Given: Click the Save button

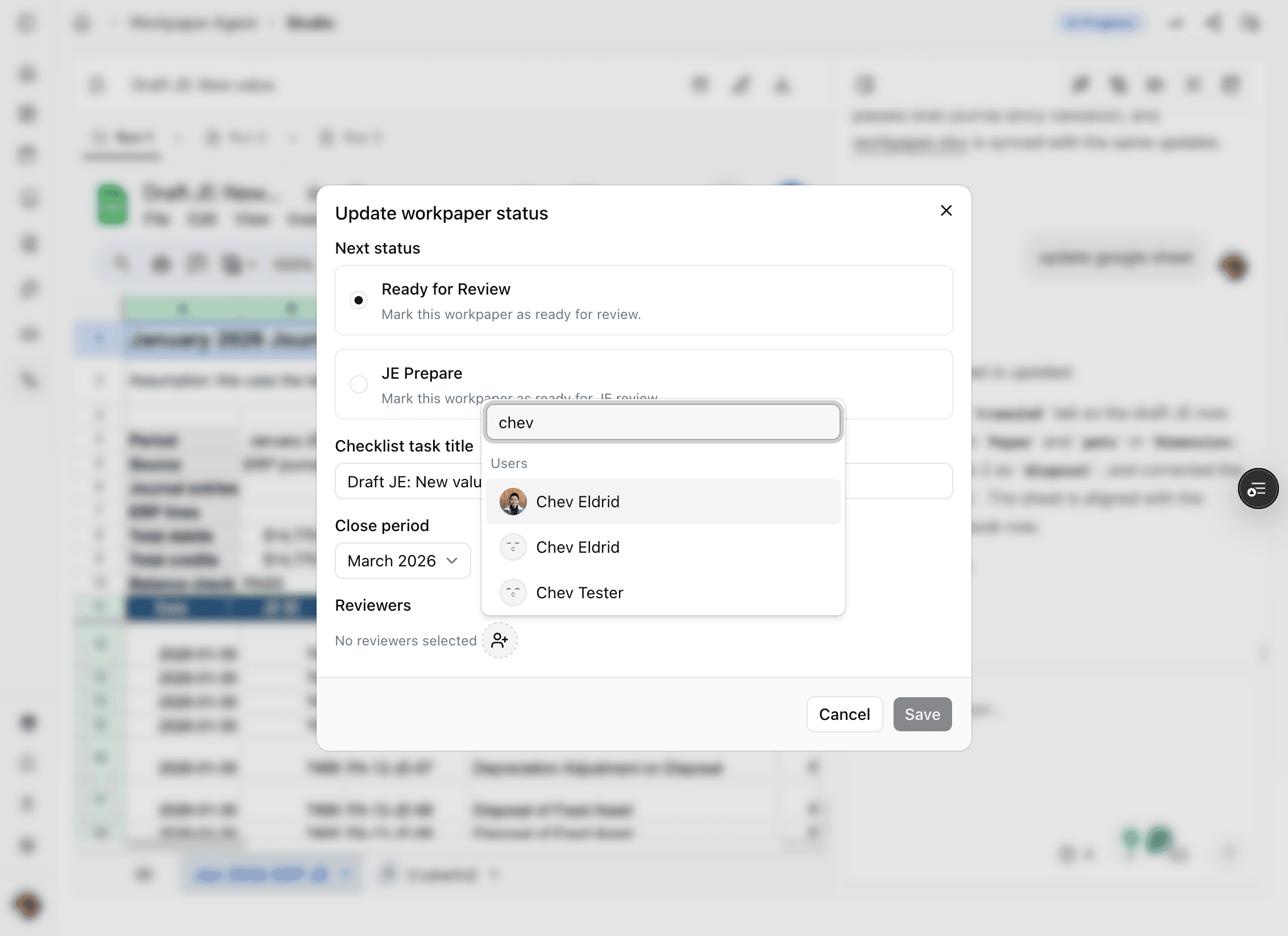Looking at the screenshot, I should tap(922, 714).
